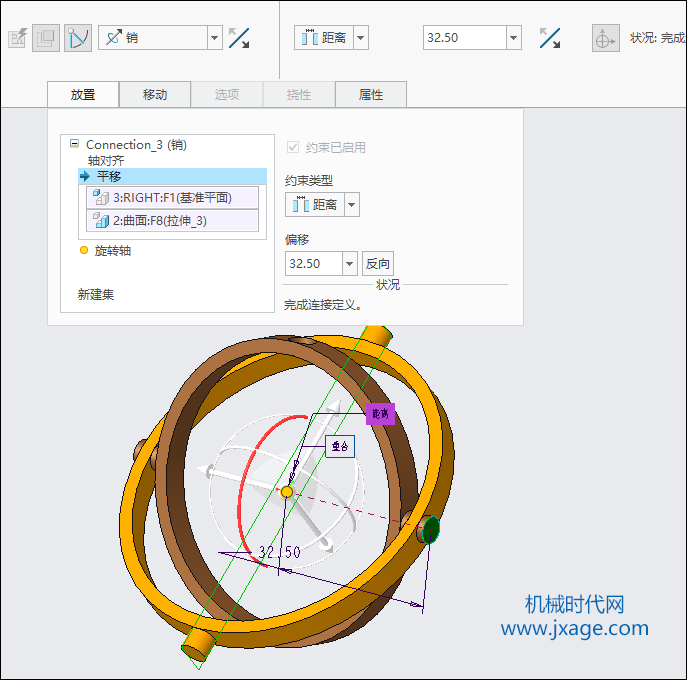
Task: Open the panel constraint type dropdown arrow
Action: pyautogui.click(x=352, y=205)
